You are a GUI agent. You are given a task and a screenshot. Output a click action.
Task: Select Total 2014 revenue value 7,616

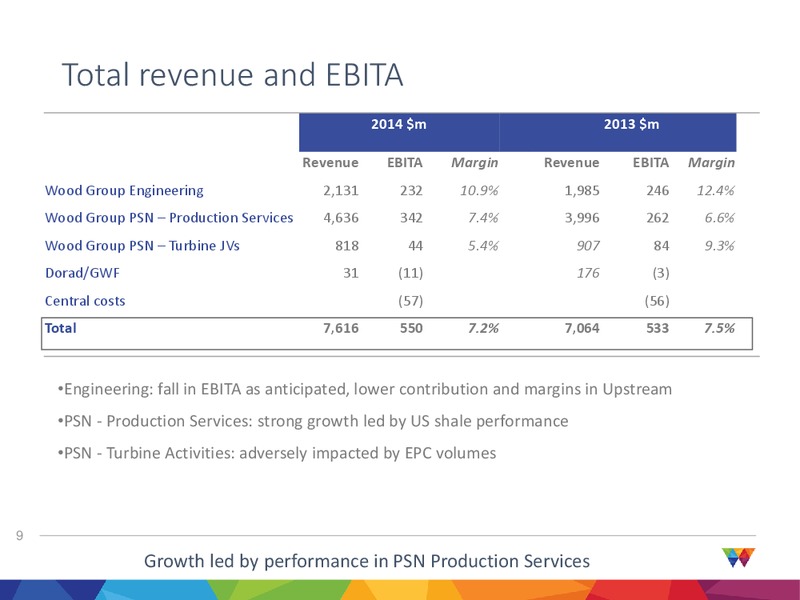pos(341,328)
